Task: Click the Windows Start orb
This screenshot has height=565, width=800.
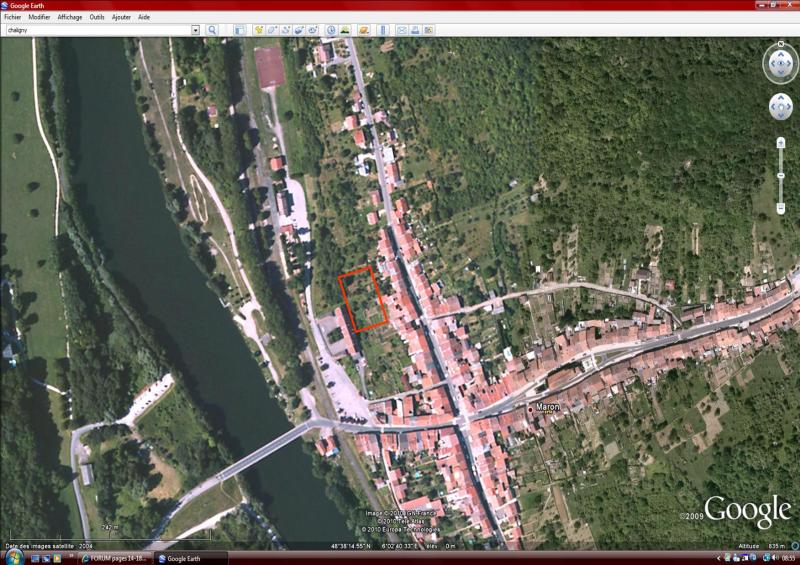Action: click(14, 557)
